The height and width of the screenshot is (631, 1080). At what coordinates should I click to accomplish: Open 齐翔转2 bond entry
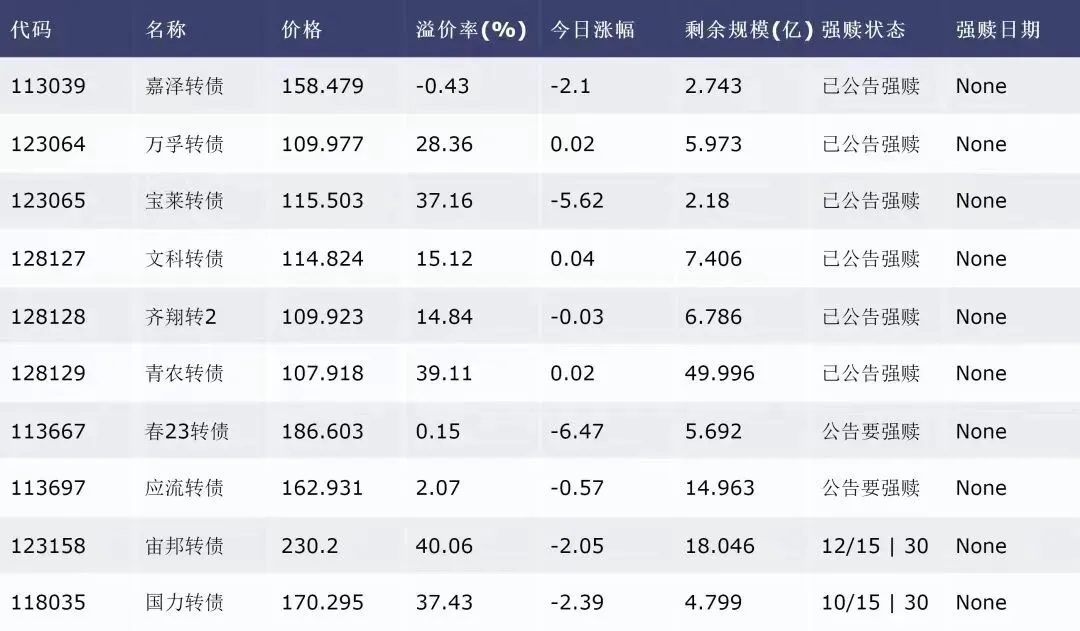click(181, 317)
